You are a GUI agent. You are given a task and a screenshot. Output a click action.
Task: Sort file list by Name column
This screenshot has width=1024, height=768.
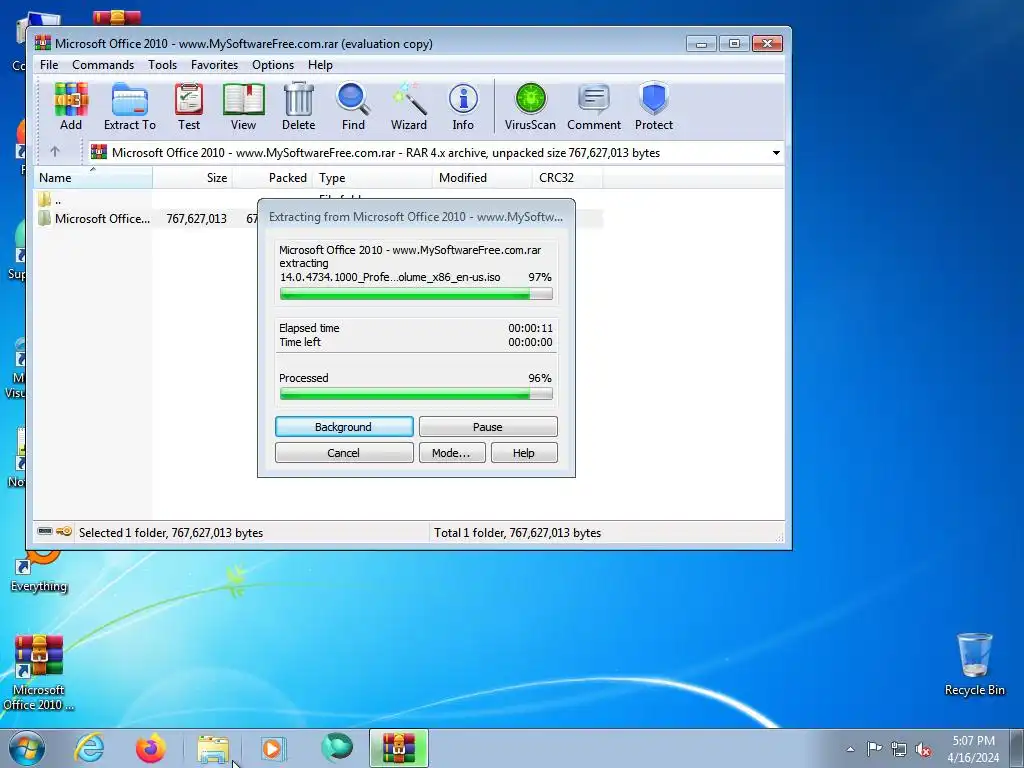click(93, 178)
